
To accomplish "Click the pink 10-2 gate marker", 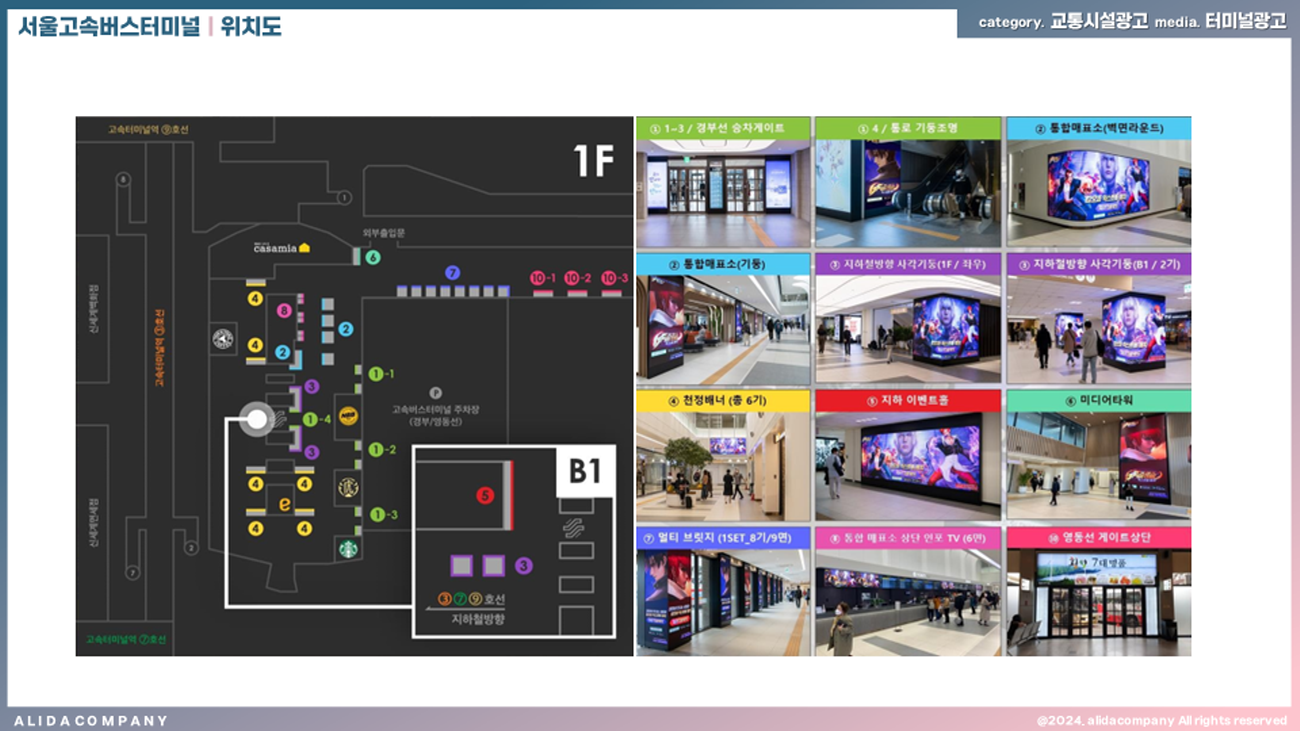I will [577, 278].
